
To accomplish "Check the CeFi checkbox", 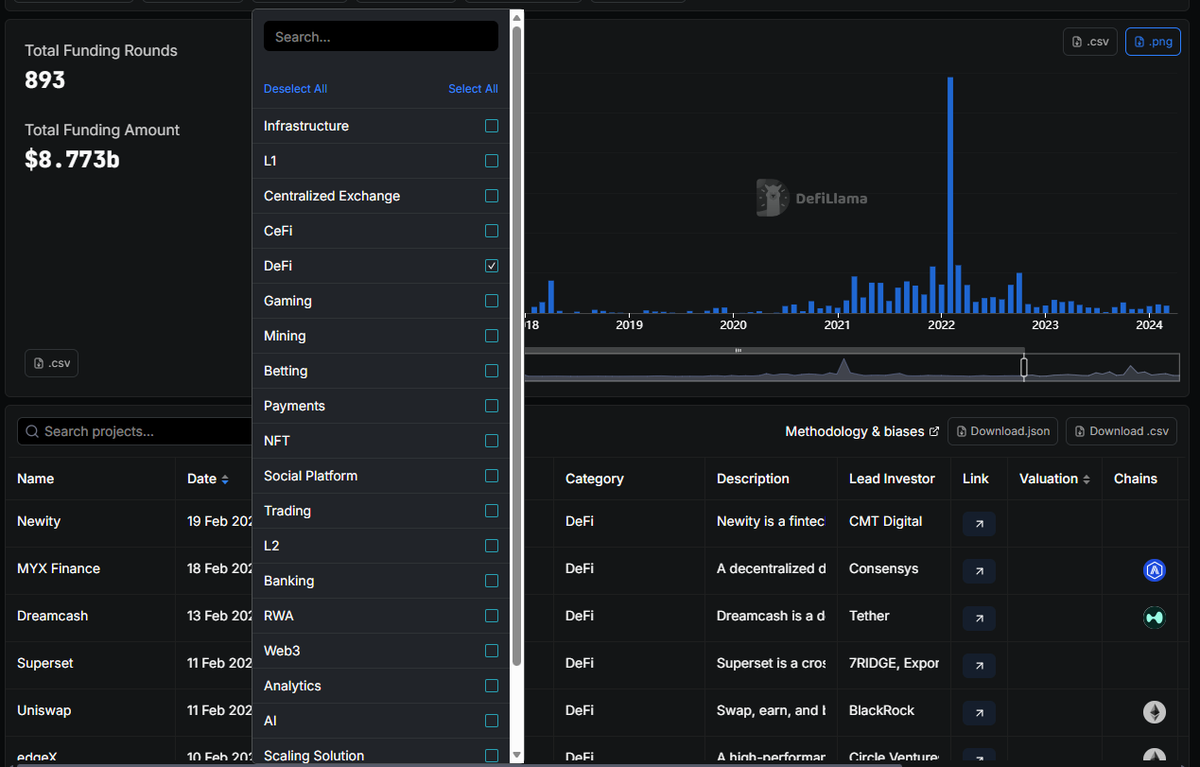I will (491, 231).
